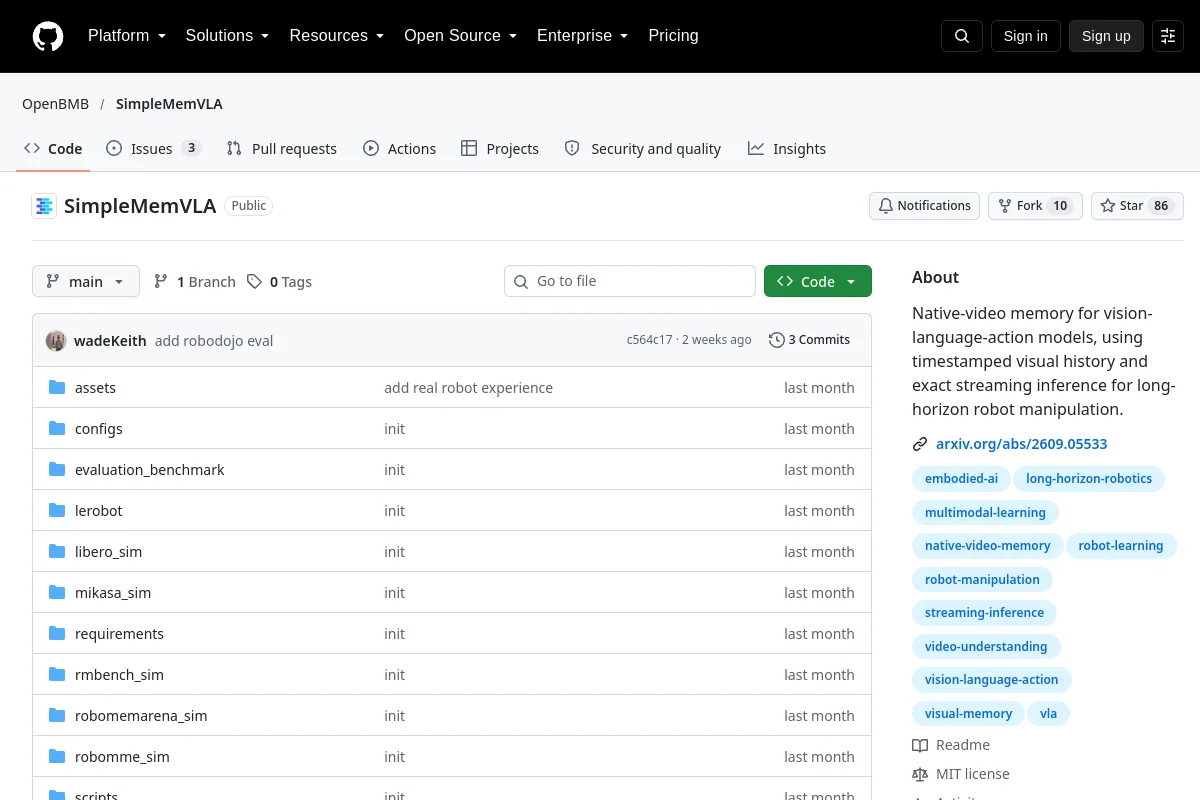
Task: Click the long-horizon-robotics topic tag
Action: point(1089,479)
